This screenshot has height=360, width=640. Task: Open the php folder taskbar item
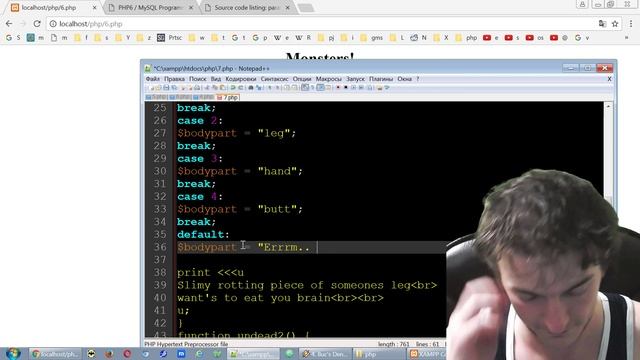(379, 354)
